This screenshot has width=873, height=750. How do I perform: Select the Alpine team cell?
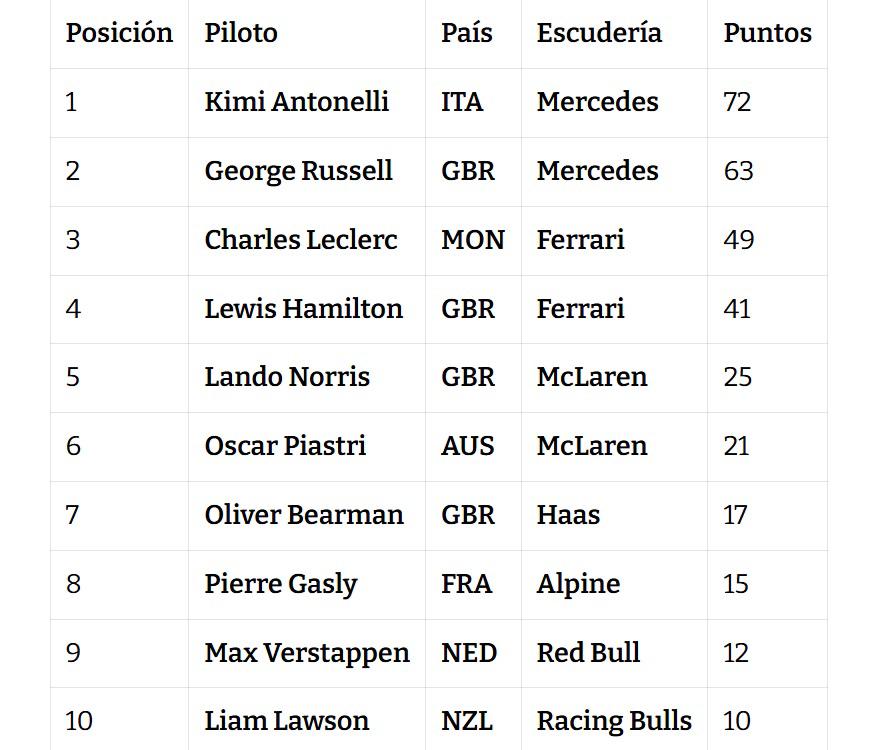578,584
